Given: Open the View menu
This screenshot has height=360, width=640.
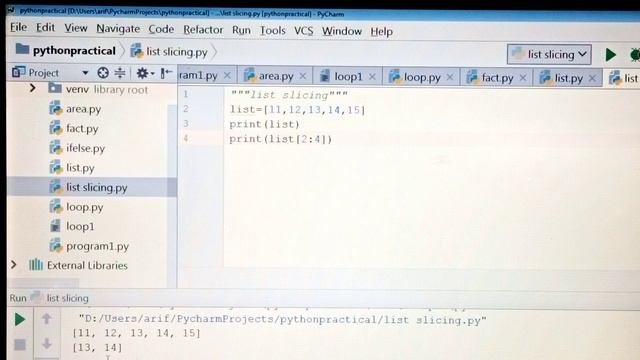Looking at the screenshot, I should click(76, 28).
